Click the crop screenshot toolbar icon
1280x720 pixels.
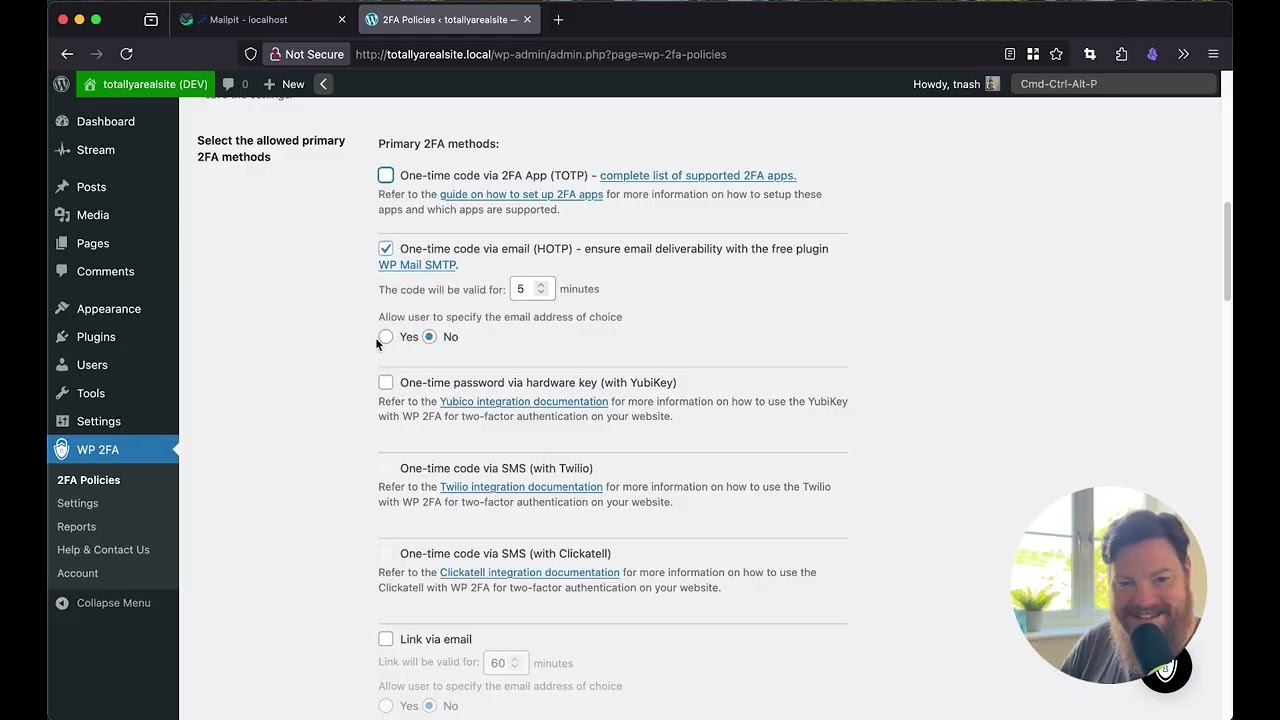coord(1090,54)
